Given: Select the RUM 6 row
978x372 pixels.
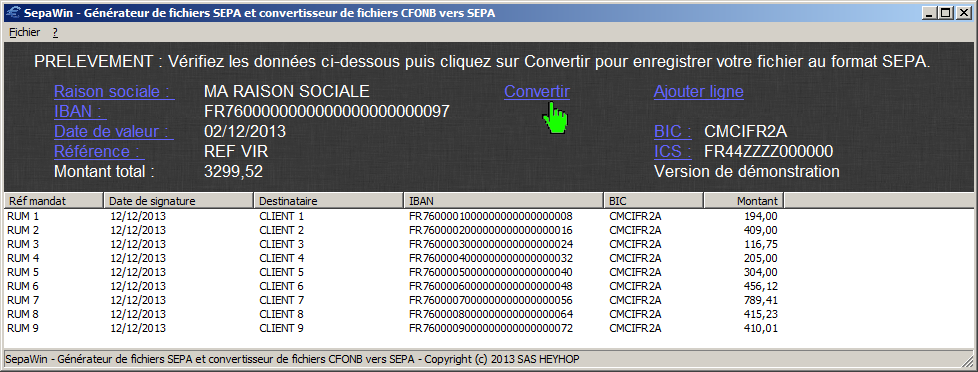Looking at the screenshot, I should pyautogui.click(x=393, y=286).
